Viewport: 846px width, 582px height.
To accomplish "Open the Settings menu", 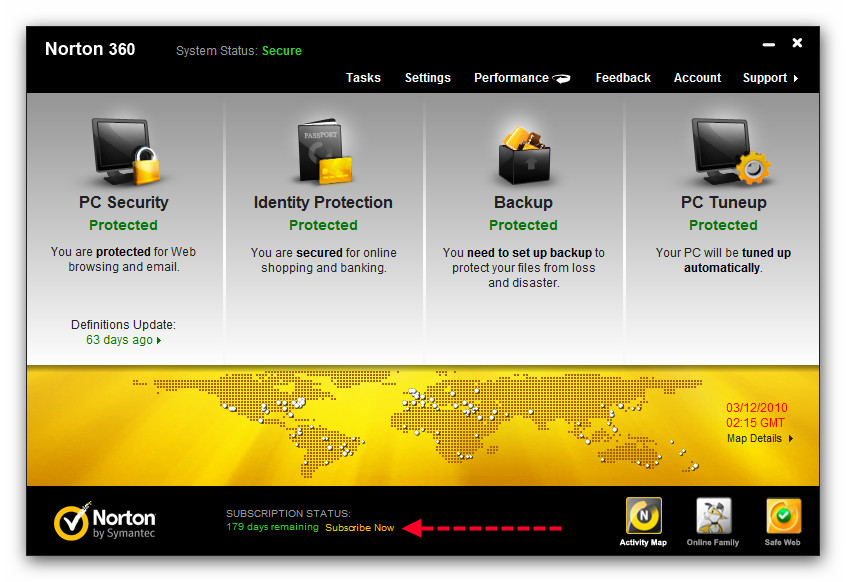I will pos(427,78).
